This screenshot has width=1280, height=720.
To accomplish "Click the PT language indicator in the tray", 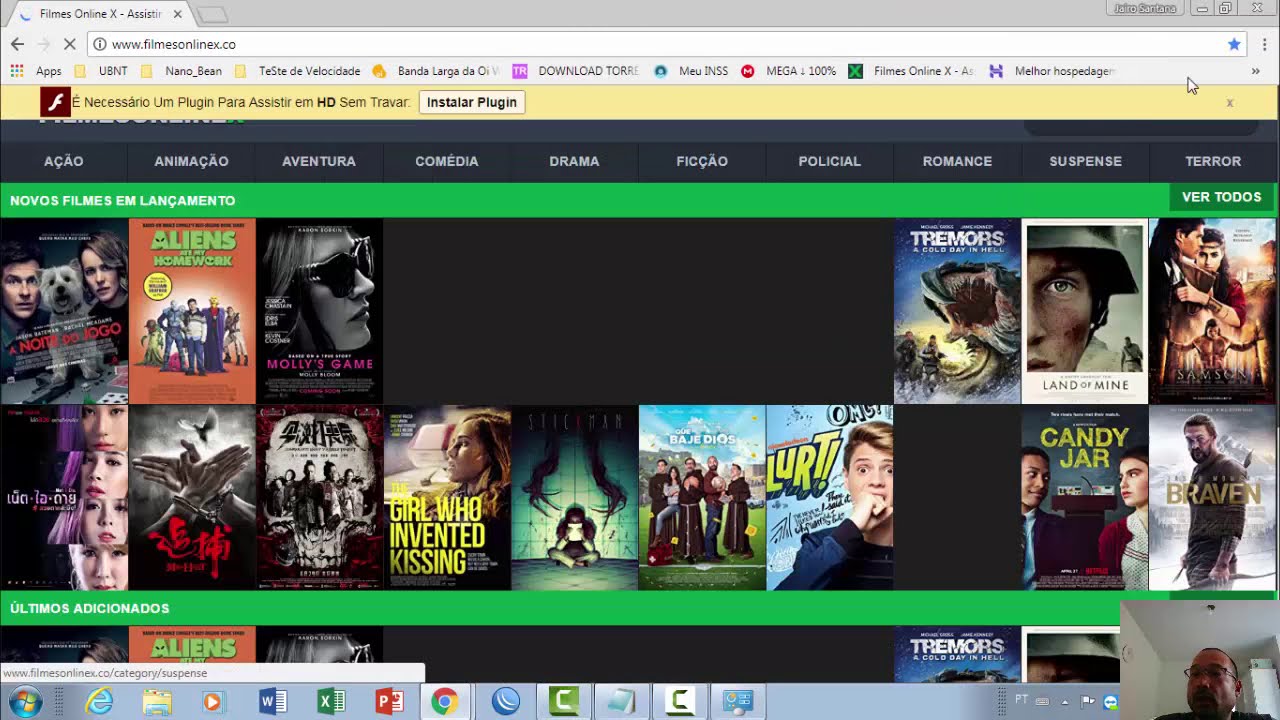I will [x=1022, y=701].
